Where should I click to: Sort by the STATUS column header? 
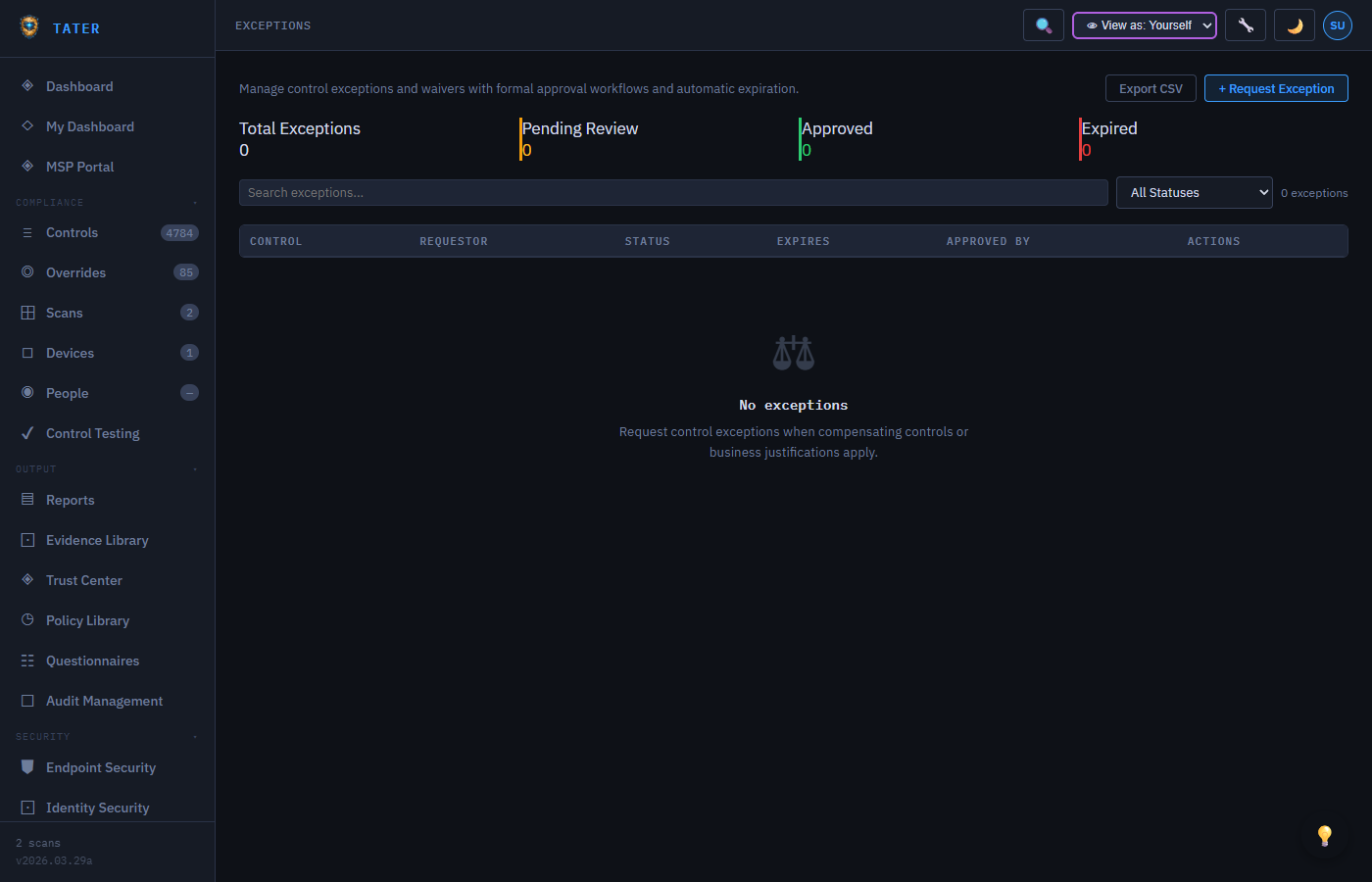pos(648,241)
